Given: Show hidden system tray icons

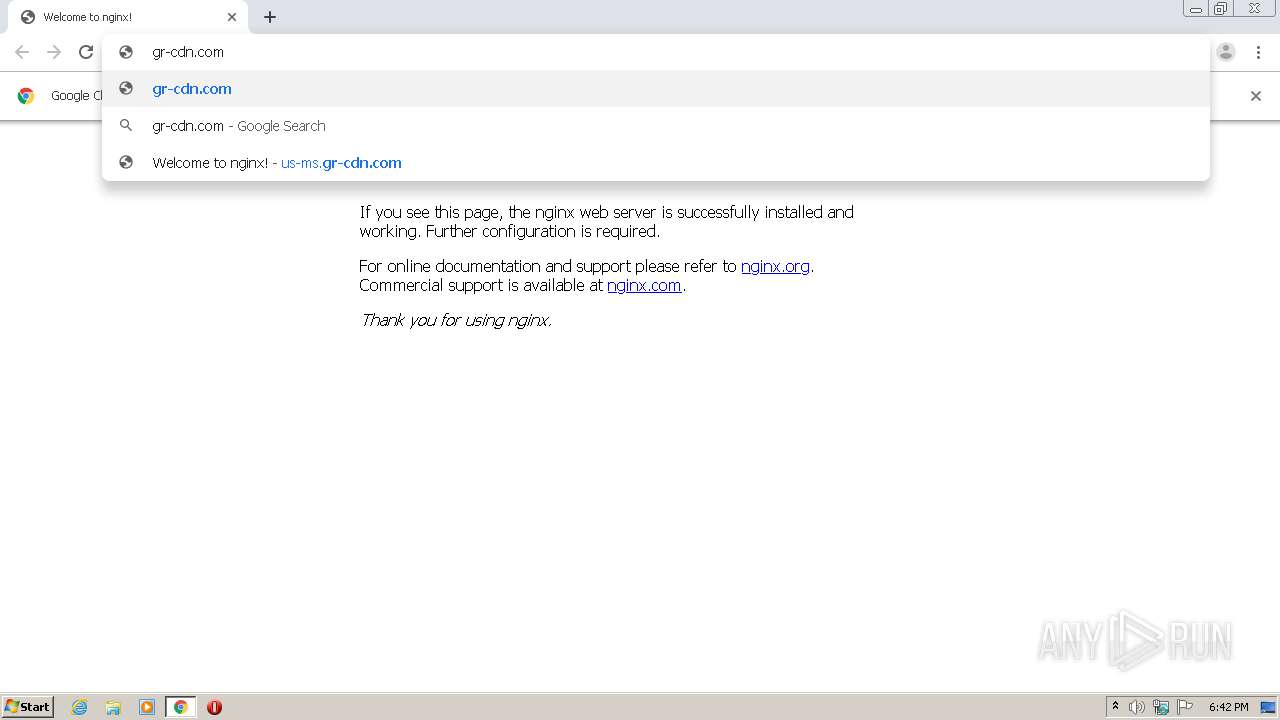Looking at the screenshot, I should (1116, 707).
